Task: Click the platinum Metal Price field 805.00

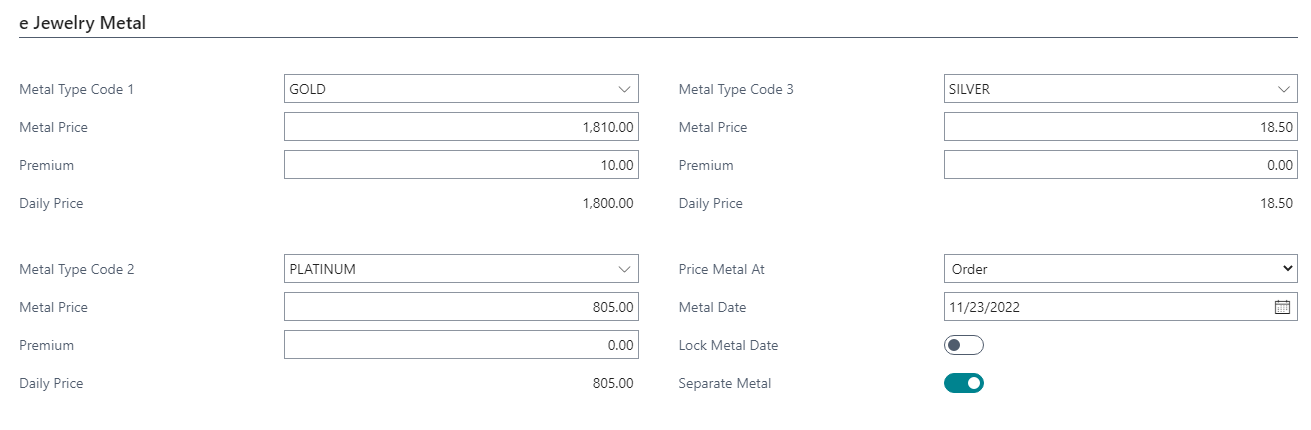Action: point(461,307)
